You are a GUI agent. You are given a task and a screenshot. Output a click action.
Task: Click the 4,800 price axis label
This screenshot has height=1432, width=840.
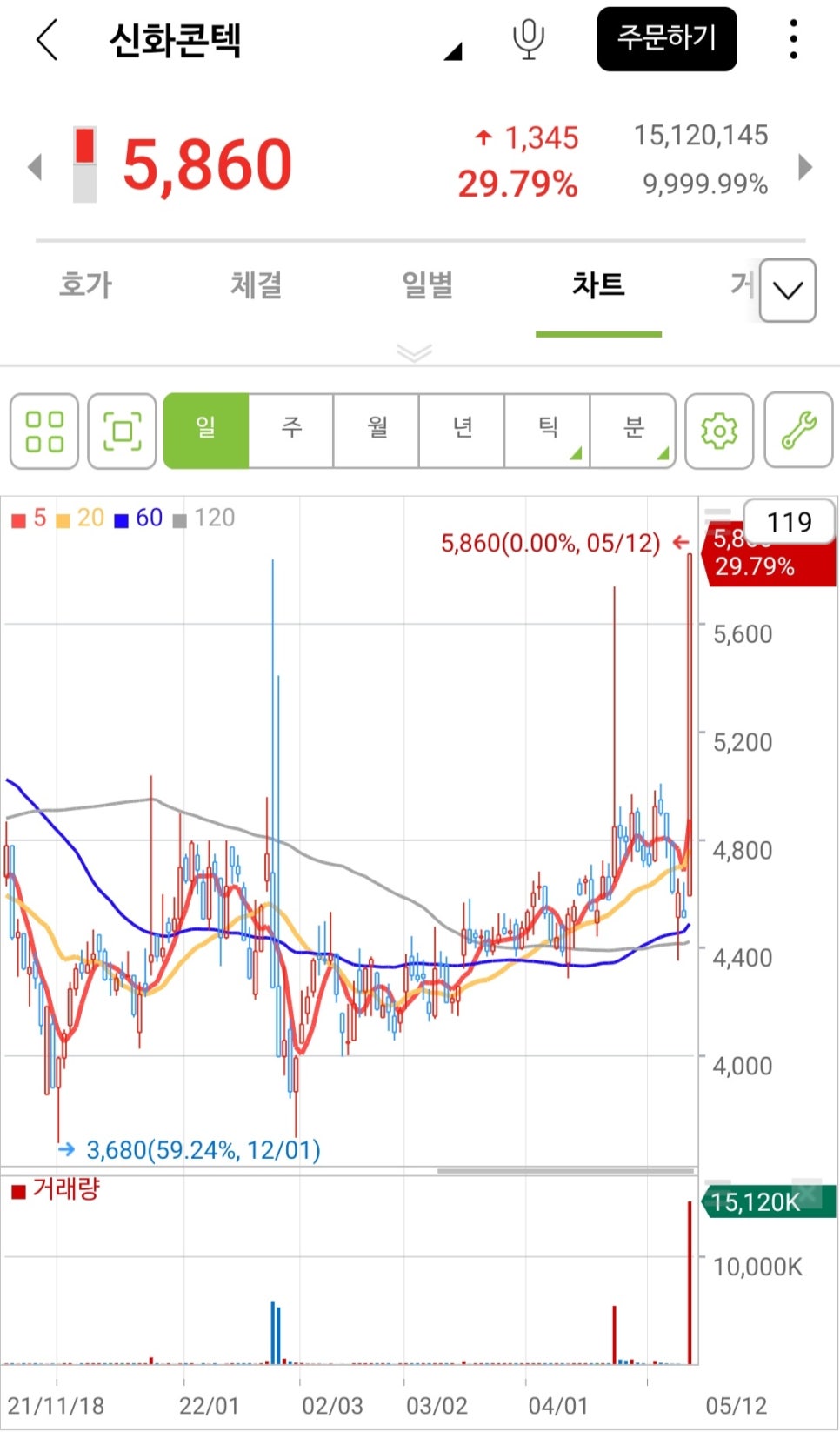[743, 850]
